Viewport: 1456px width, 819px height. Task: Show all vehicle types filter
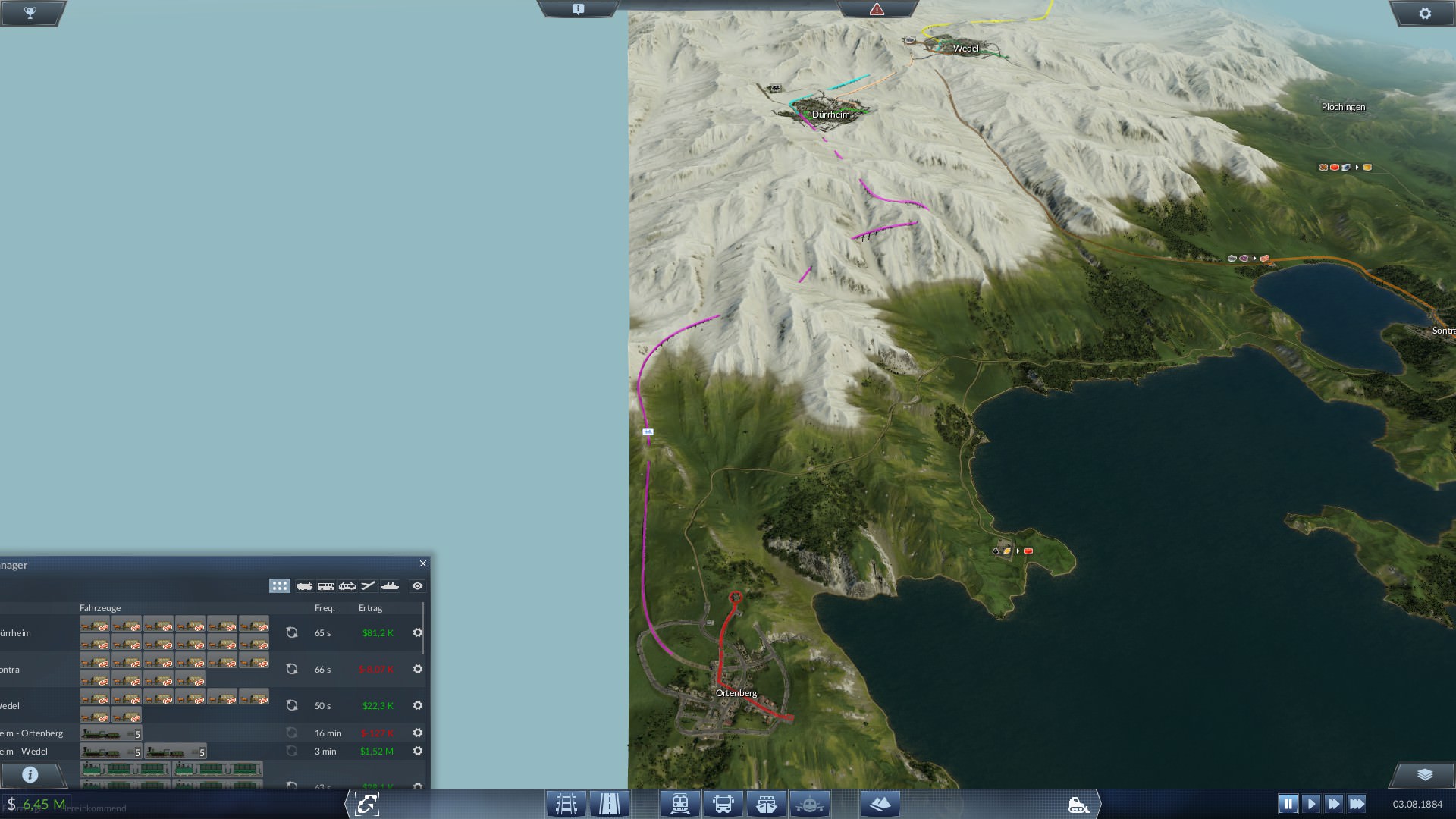pyautogui.click(x=280, y=586)
